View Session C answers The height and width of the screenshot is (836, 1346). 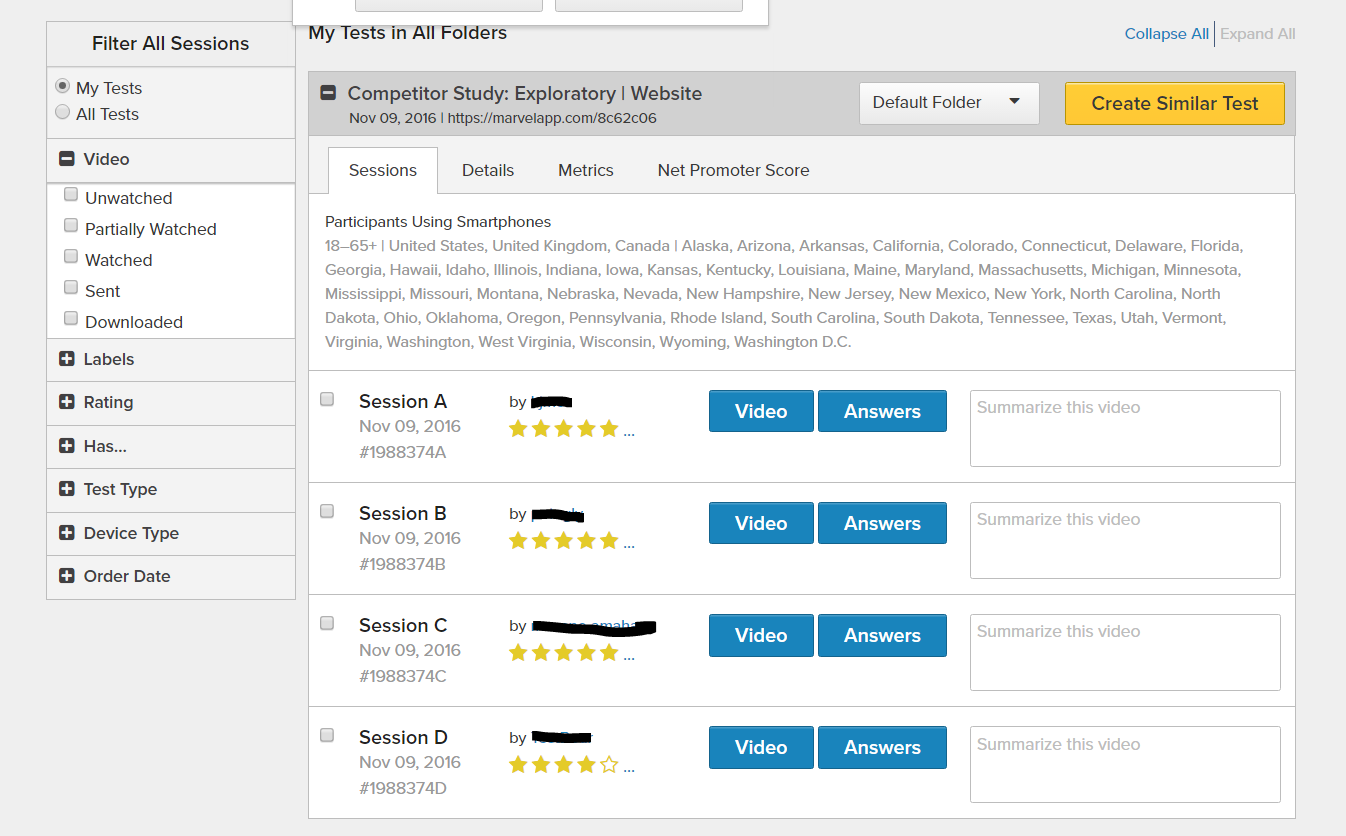click(882, 635)
